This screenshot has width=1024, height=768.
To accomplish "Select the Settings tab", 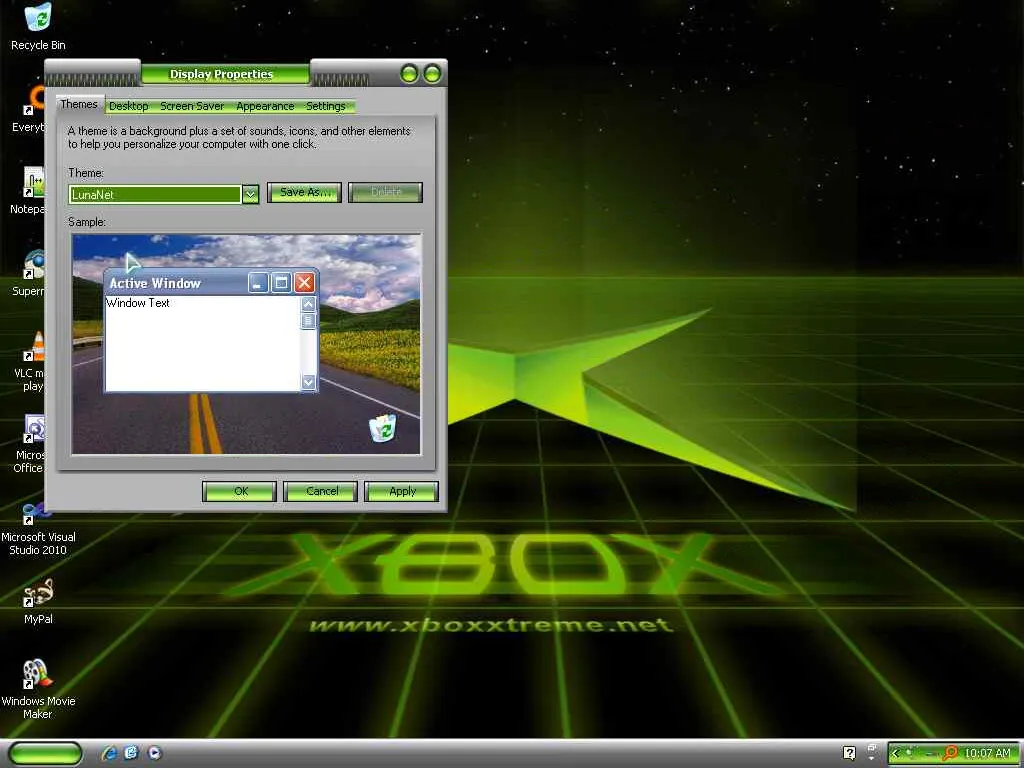I will click(x=326, y=106).
